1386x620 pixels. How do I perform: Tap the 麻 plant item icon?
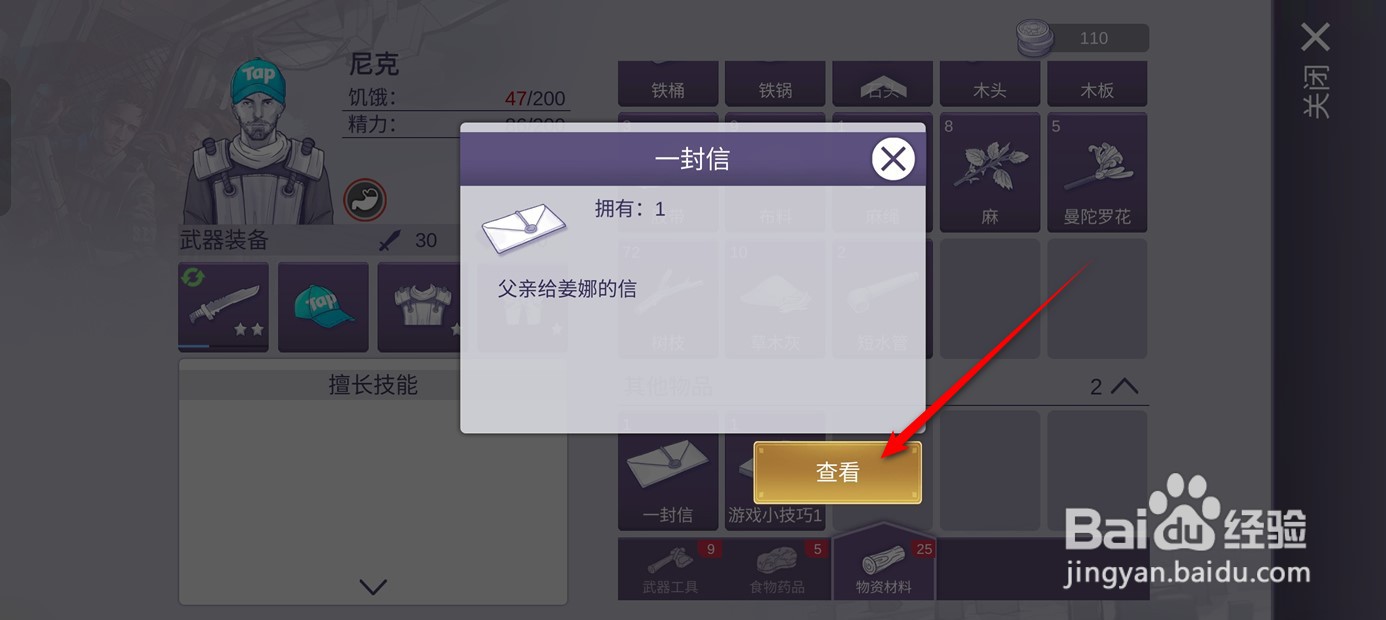(x=990, y=172)
